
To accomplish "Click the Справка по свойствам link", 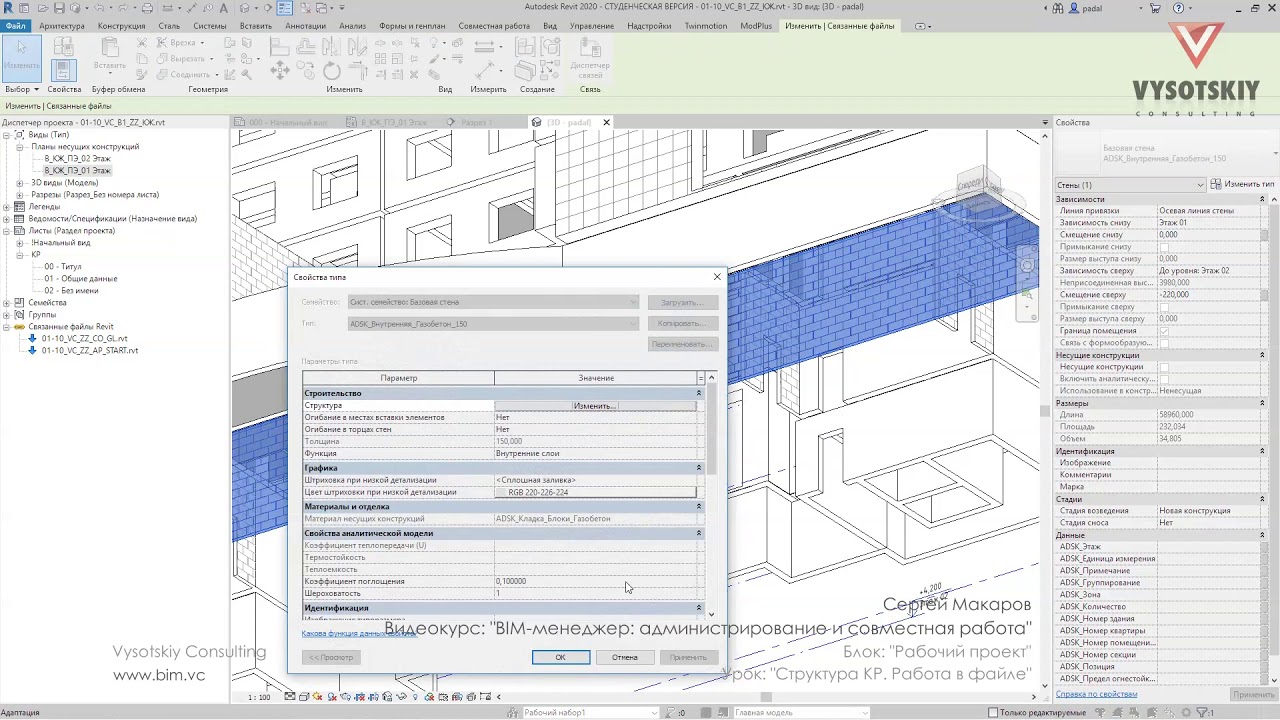I will (x=1097, y=694).
